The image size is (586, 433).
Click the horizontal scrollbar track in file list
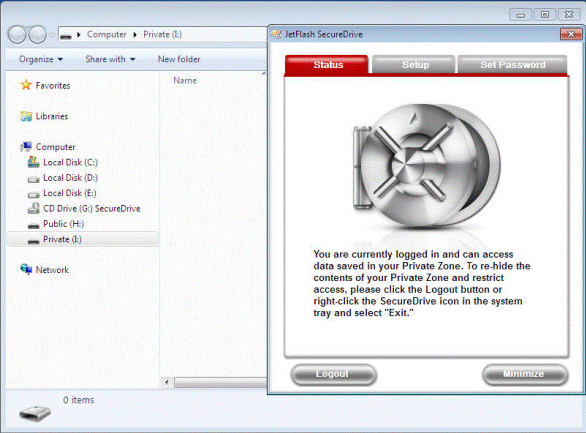[220, 382]
